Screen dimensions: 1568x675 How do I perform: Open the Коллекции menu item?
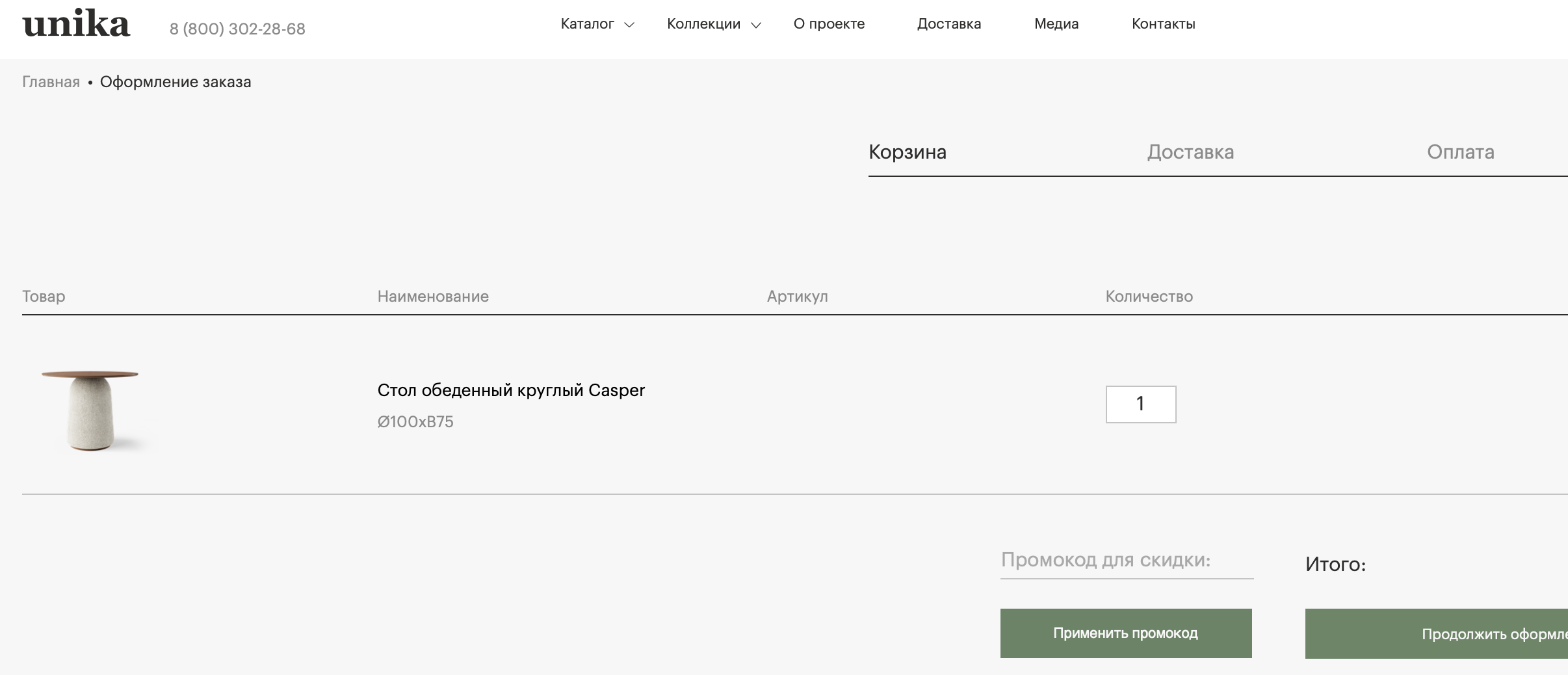click(x=703, y=24)
